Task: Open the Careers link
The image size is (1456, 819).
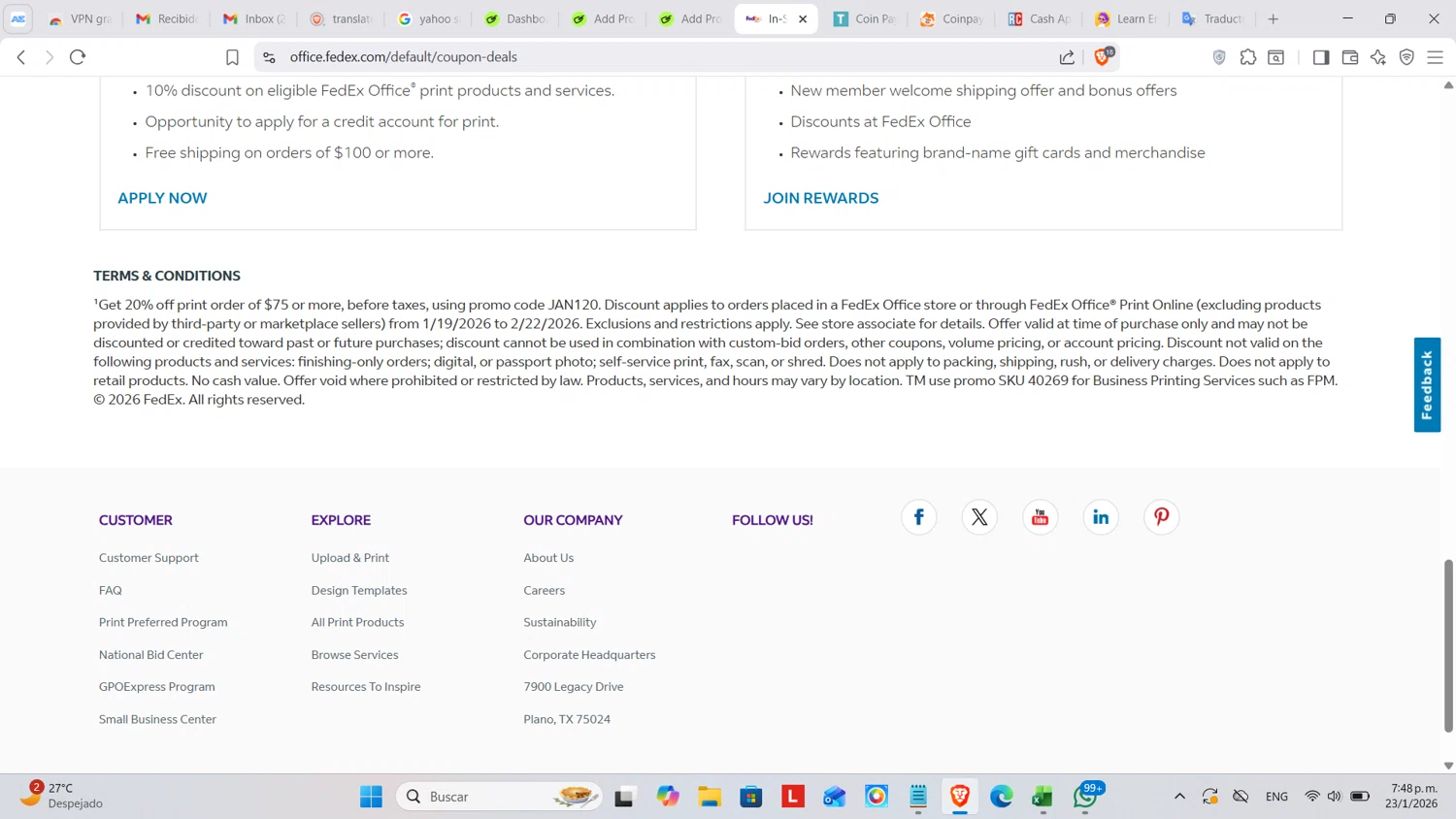Action: 545,590
